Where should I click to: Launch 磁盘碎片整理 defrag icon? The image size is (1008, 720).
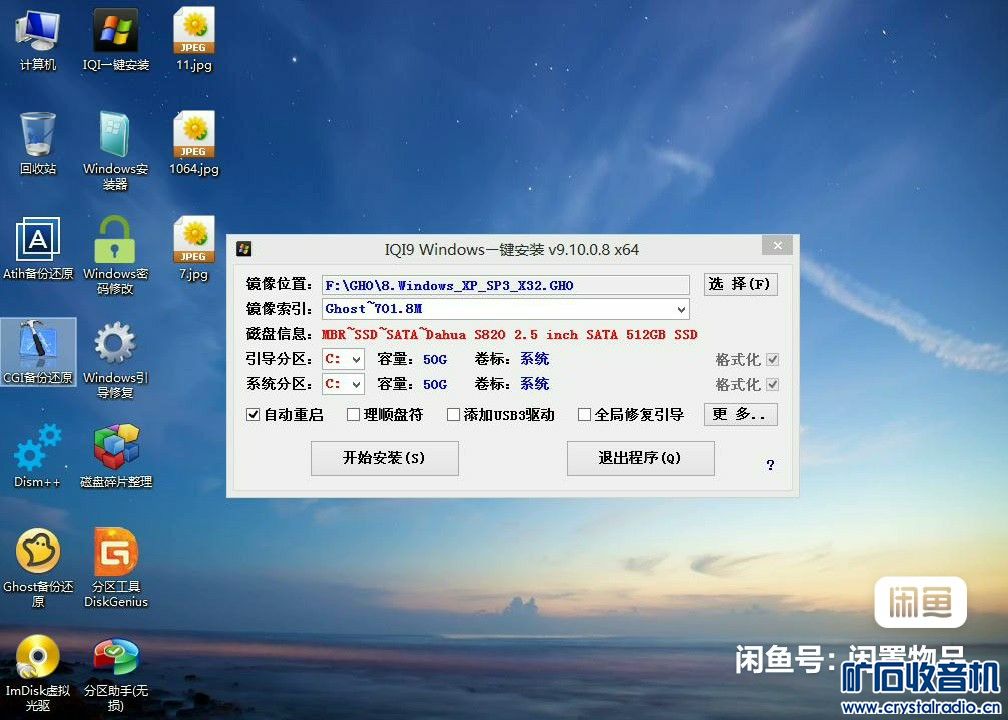(116, 456)
